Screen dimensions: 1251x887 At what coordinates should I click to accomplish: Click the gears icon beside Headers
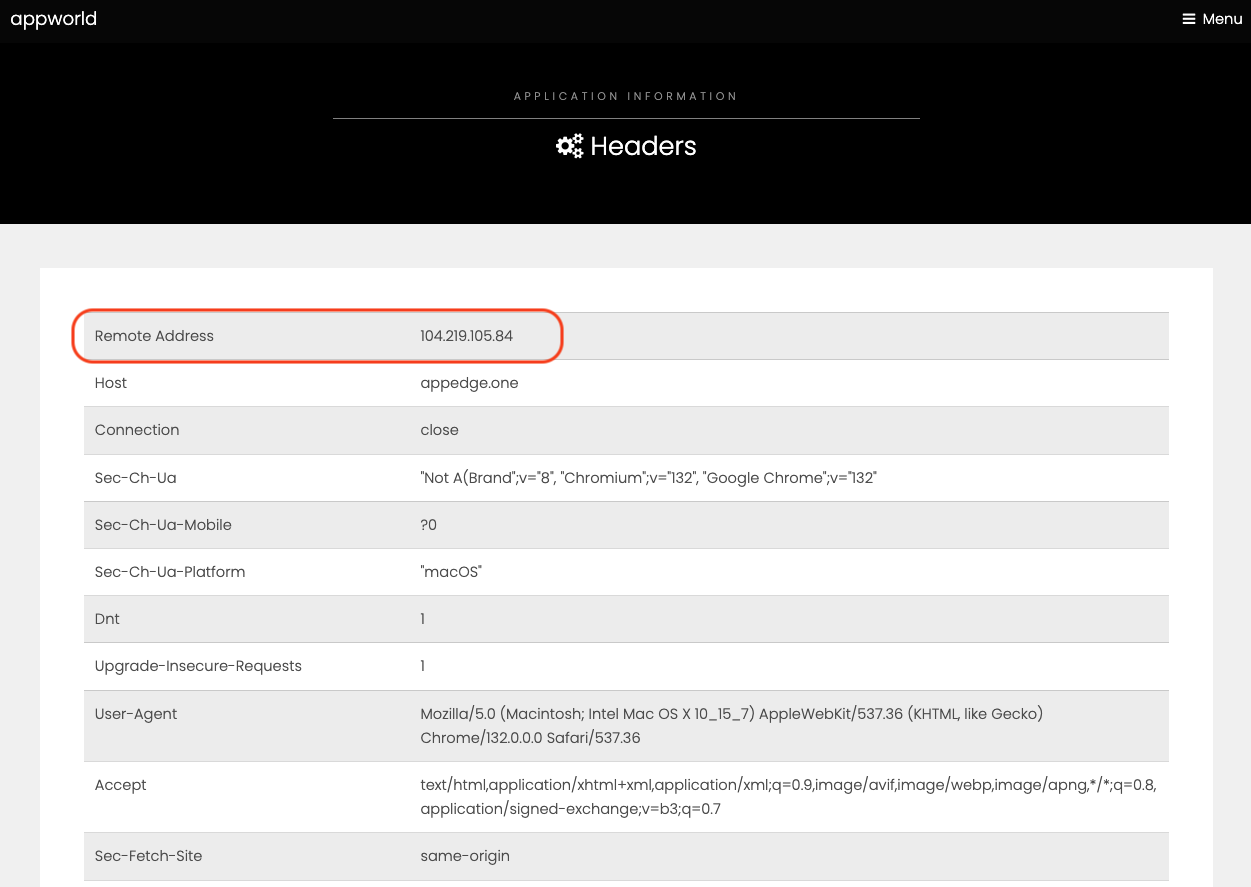[x=569, y=146]
